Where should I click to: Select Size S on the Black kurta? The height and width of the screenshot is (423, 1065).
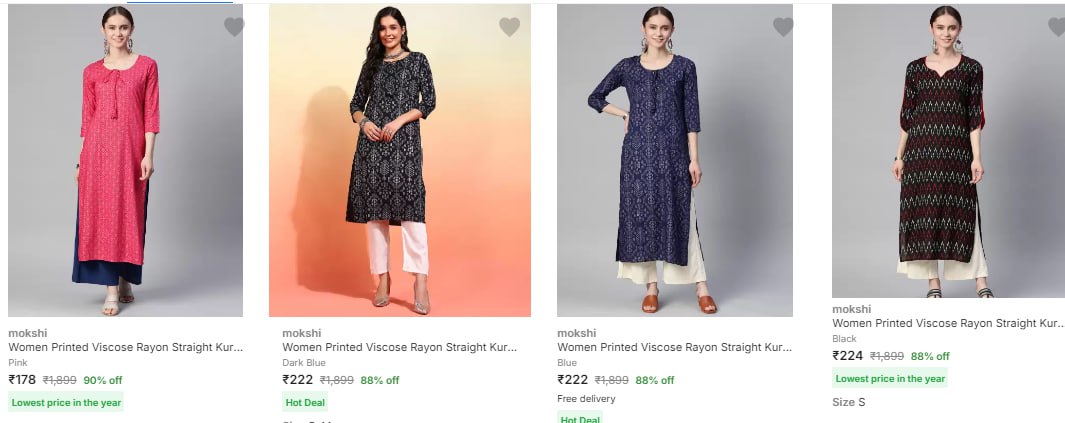(x=848, y=402)
